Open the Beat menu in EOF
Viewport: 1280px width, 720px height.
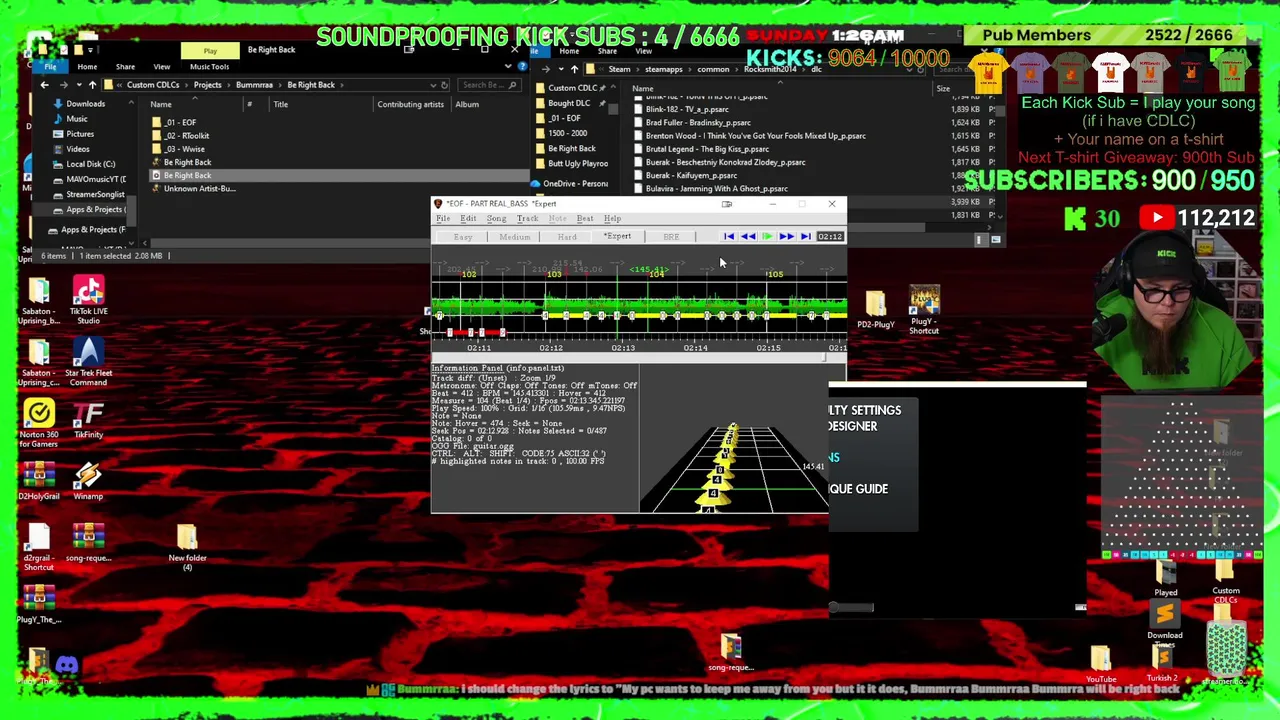[x=585, y=218]
